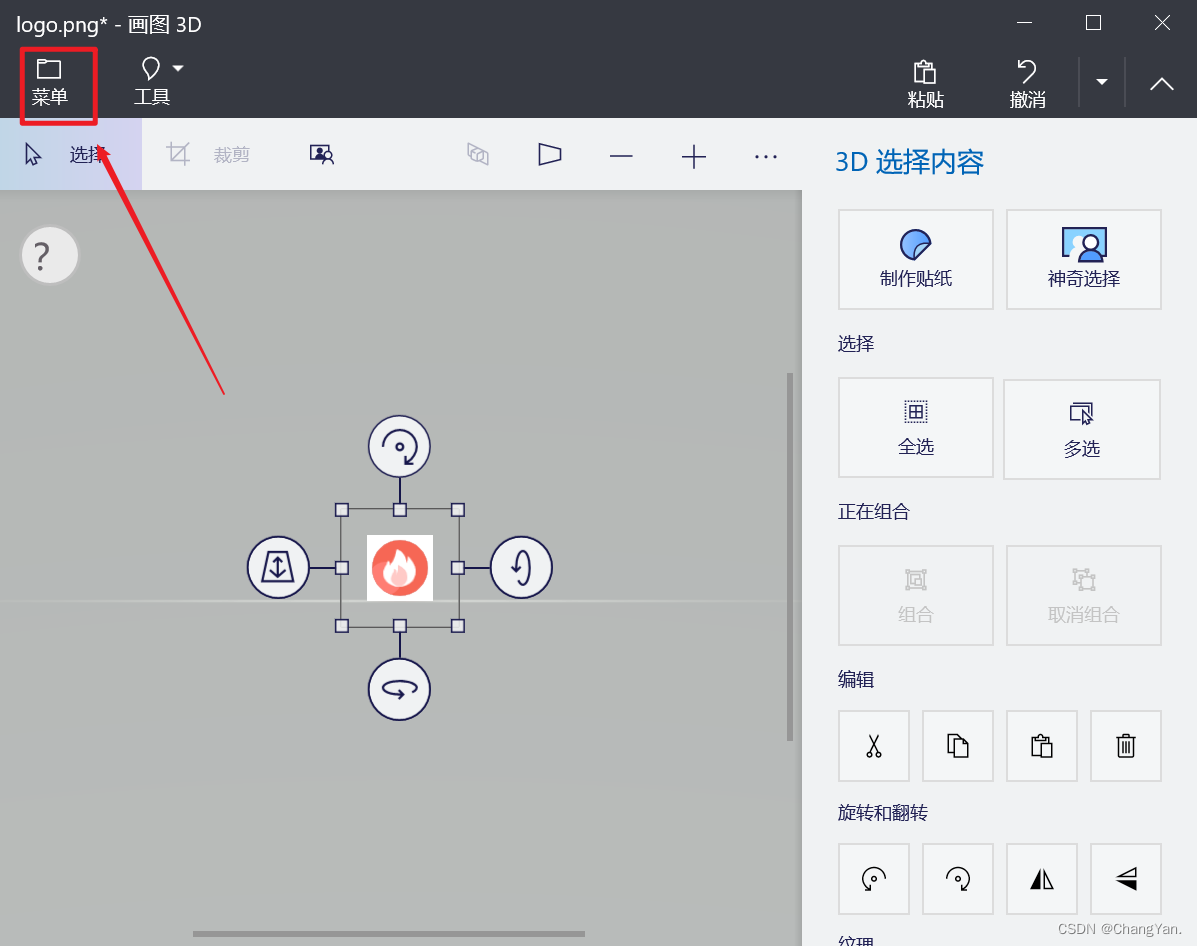Screen dimensions: 1197x946
Task: Click the right Y-axis rotation handle
Action: point(521,567)
